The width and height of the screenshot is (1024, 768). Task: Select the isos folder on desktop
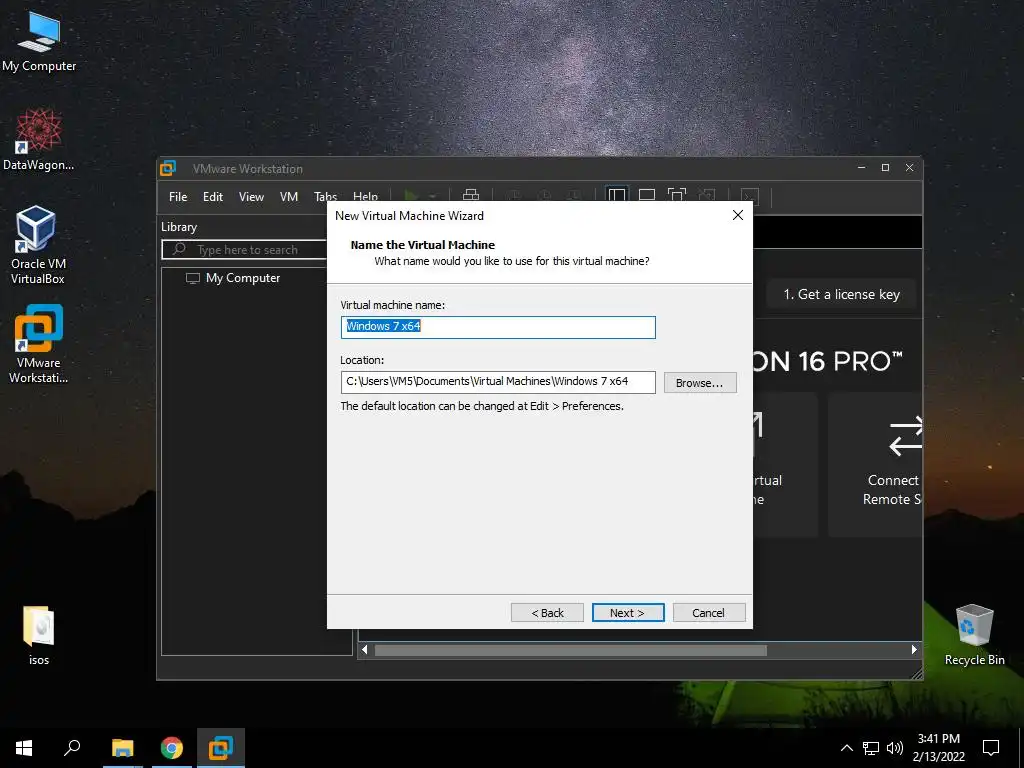point(39,636)
